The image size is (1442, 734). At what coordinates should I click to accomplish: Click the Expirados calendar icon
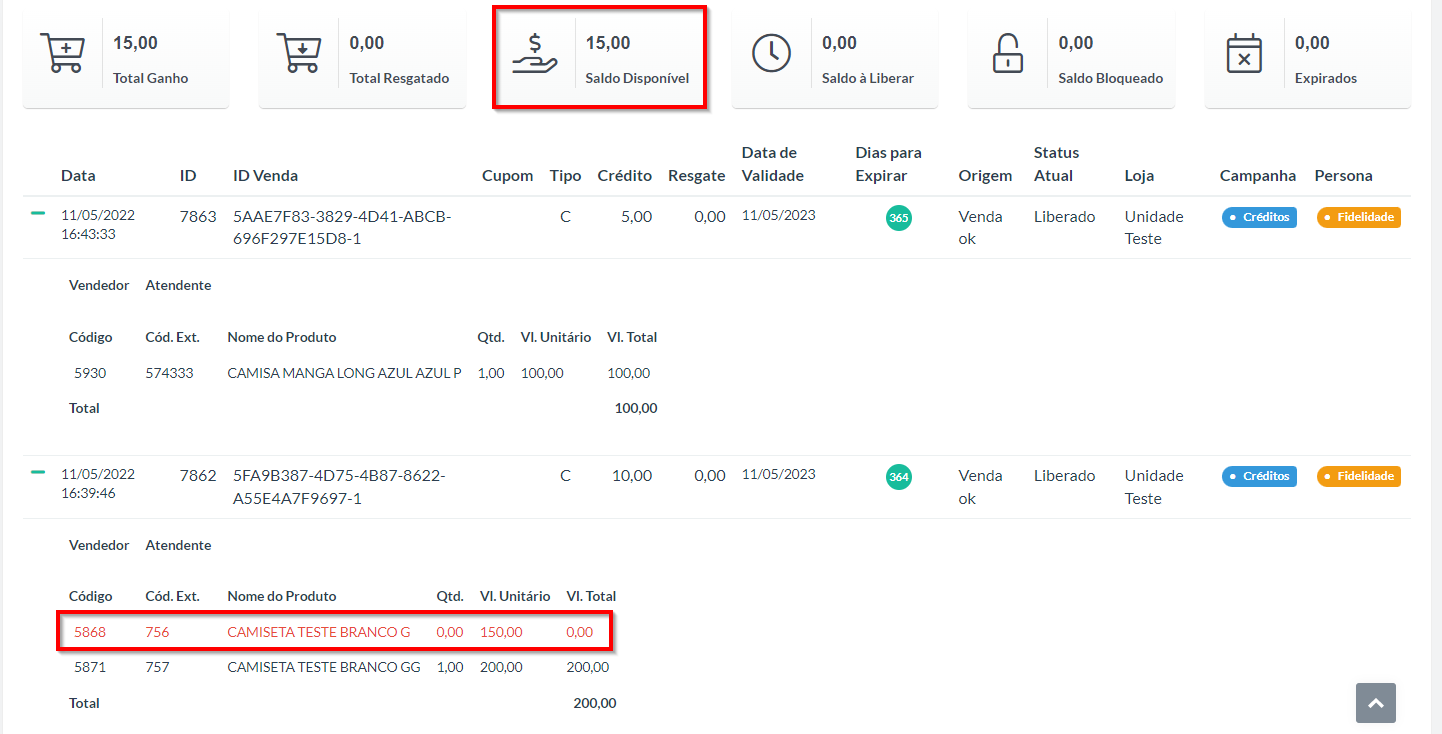pos(1244,53)
